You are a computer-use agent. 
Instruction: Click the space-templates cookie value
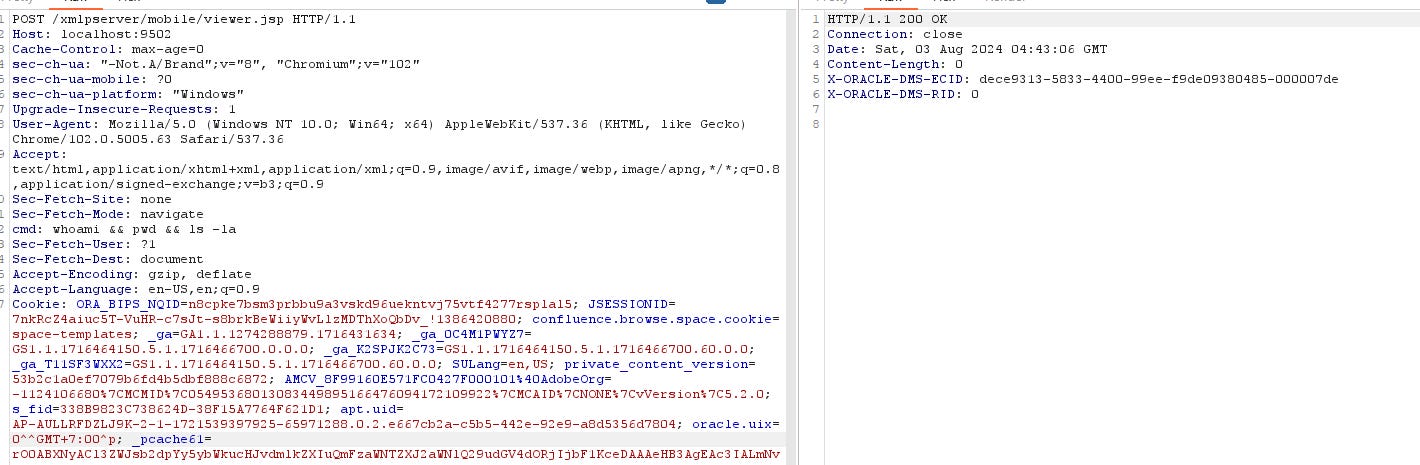[72, 334]
